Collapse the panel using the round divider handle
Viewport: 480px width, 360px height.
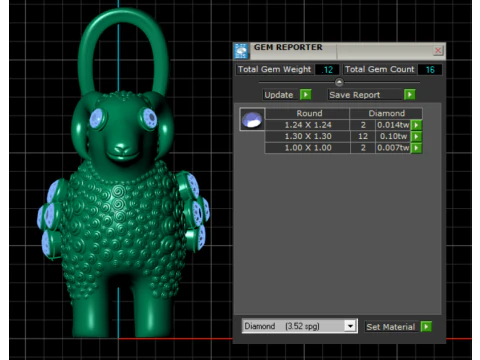coord(339,82)
